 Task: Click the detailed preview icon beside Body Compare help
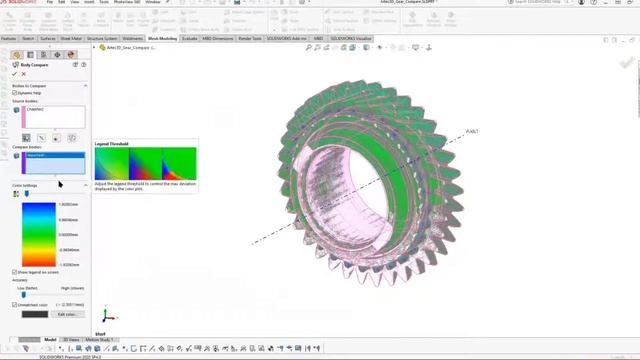tap(76, 64)
